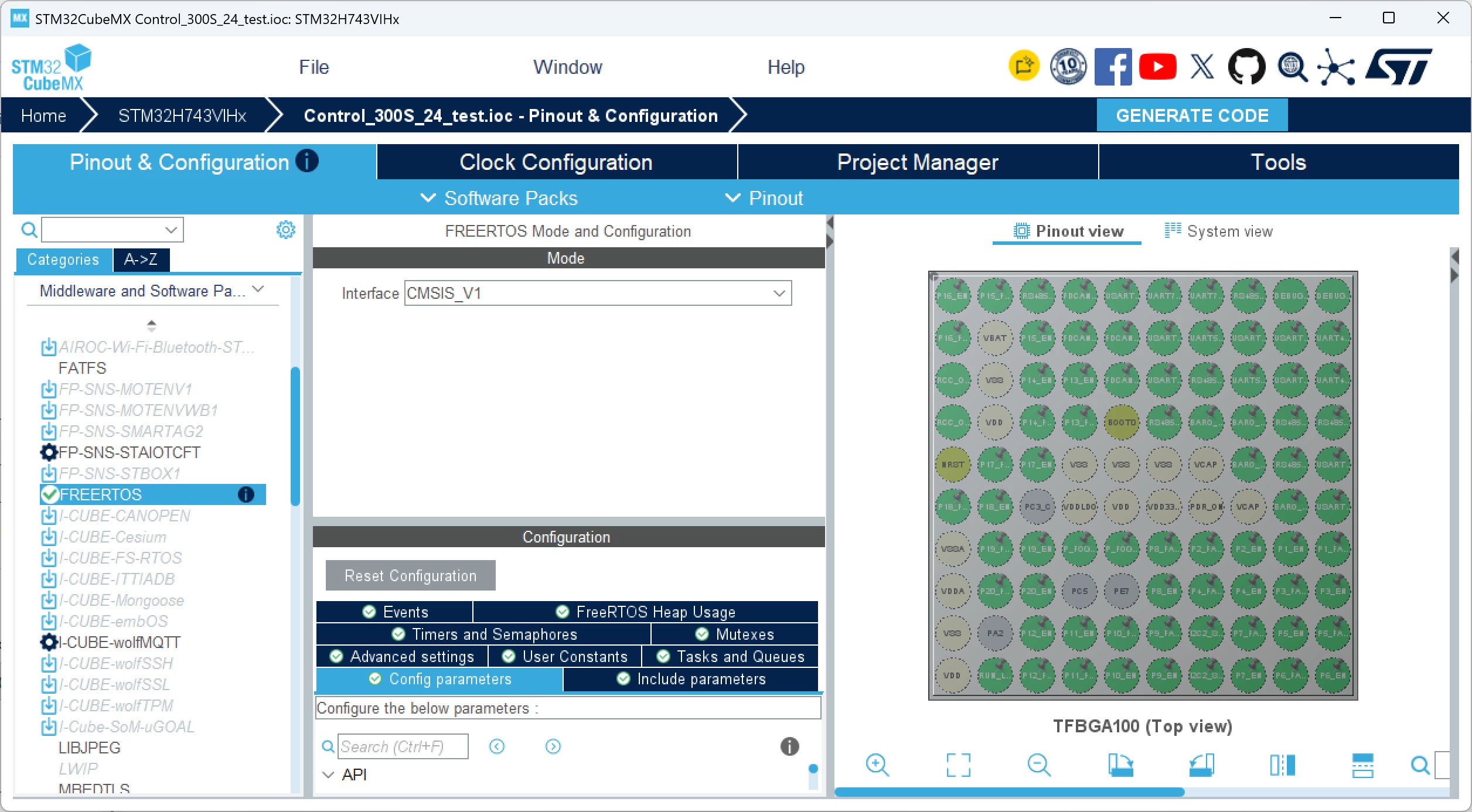Open the Timers and Semaphores tab
Image resolution: width=1472 pixels, height=812 pixels.
pos(483,634)
